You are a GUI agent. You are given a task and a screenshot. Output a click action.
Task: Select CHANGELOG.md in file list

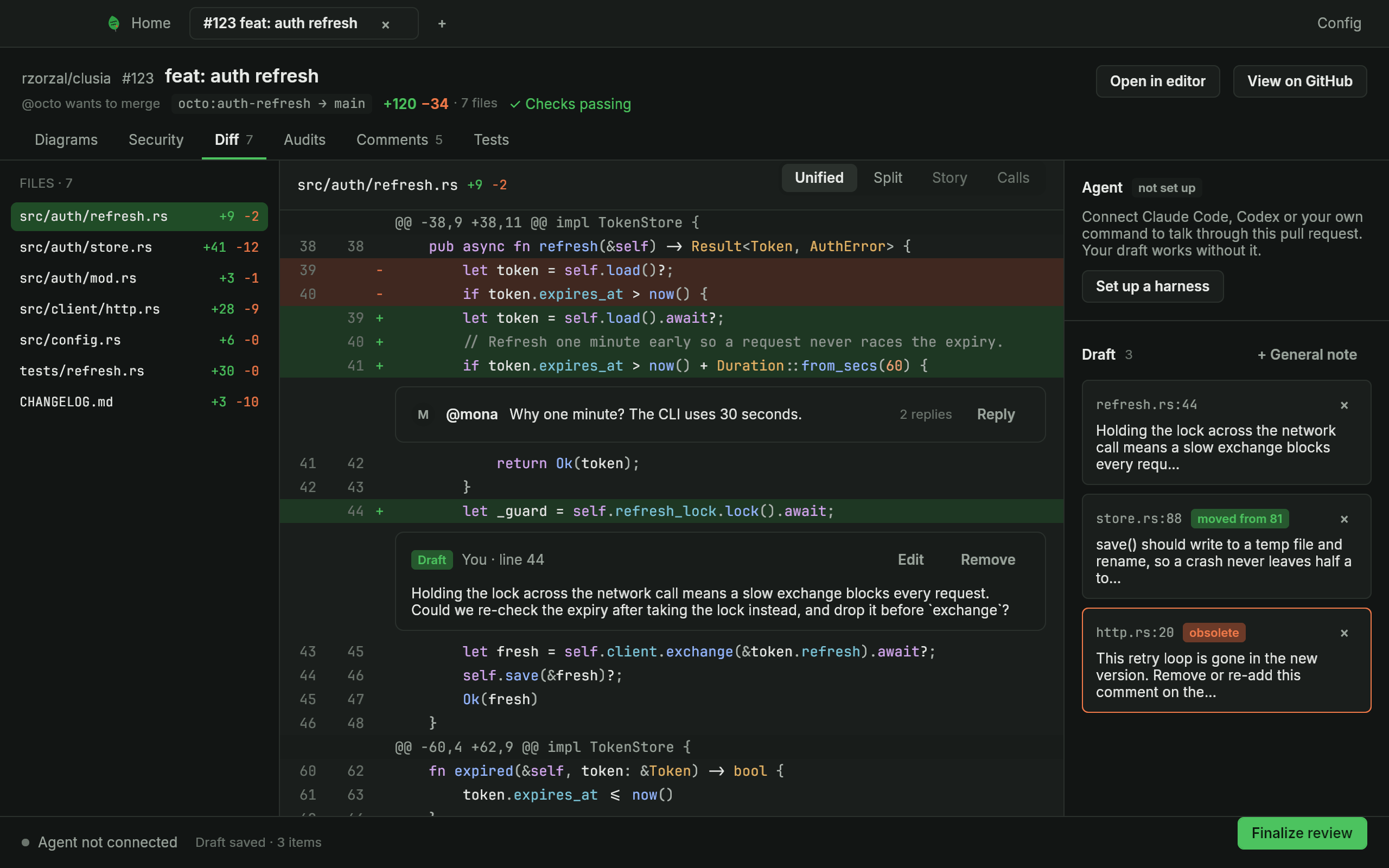point(139,403)
